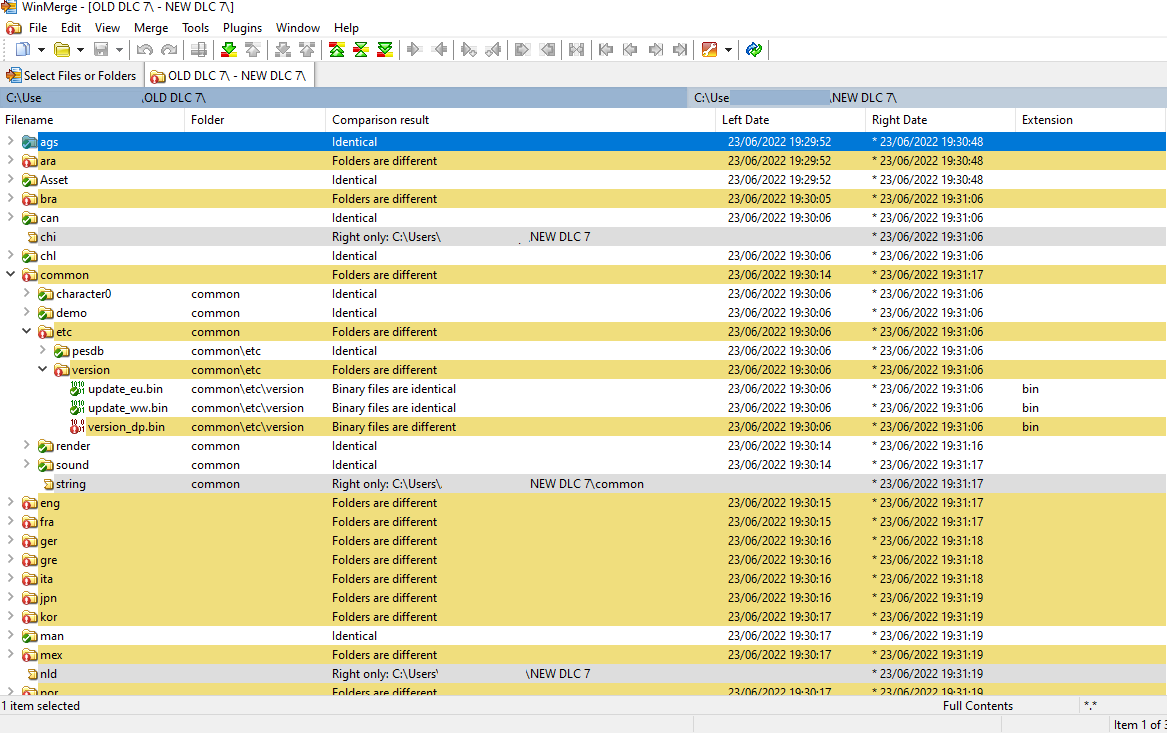Open the dropdown arrow beside the Open icon

tap(80, 50)
